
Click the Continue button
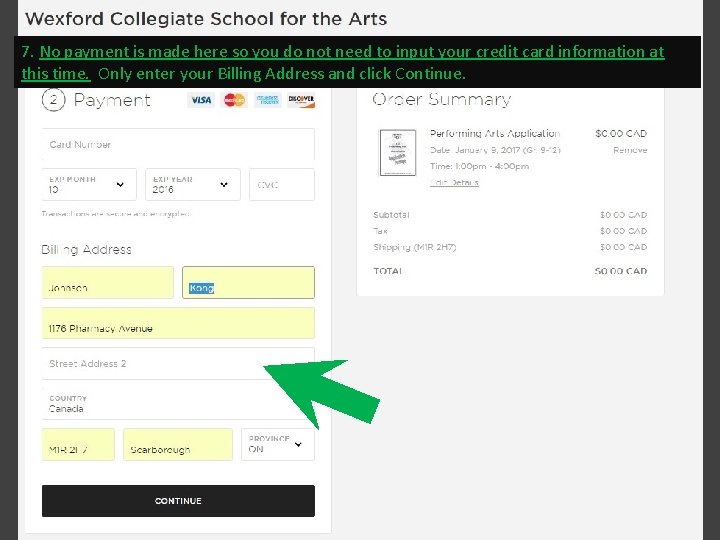click(x=178, y=501)
